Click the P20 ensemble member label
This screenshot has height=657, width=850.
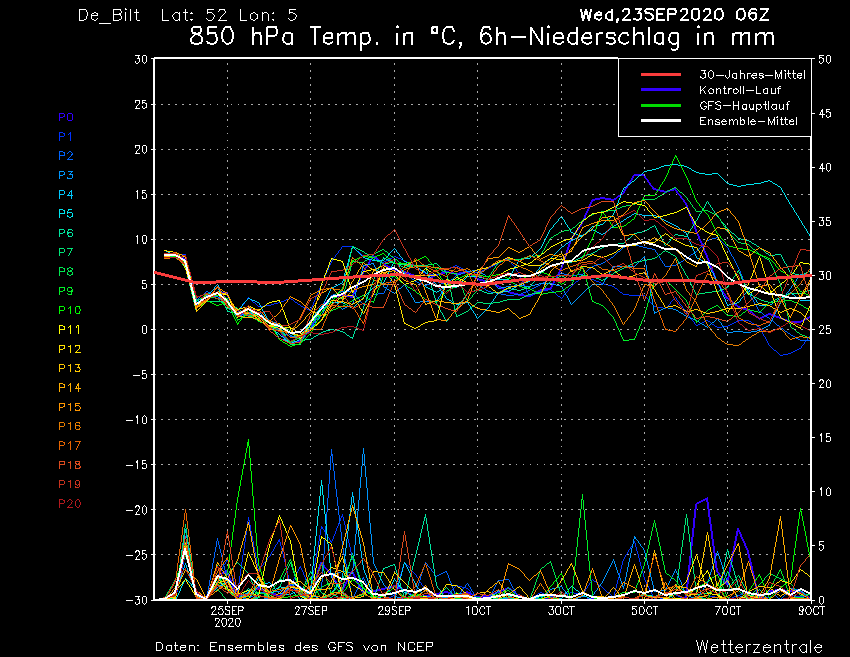69,504
